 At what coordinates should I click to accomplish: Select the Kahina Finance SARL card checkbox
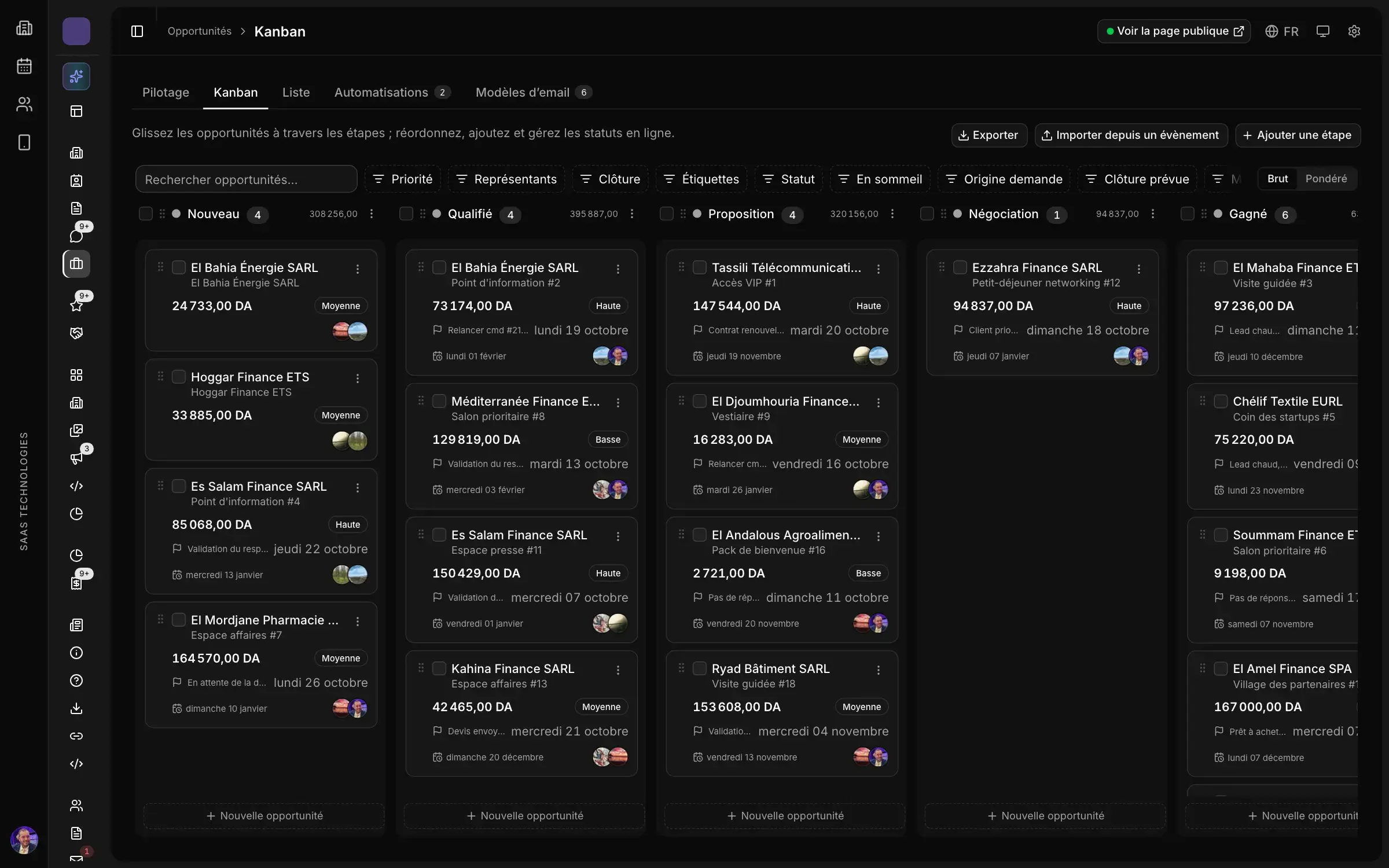point(439,668)
